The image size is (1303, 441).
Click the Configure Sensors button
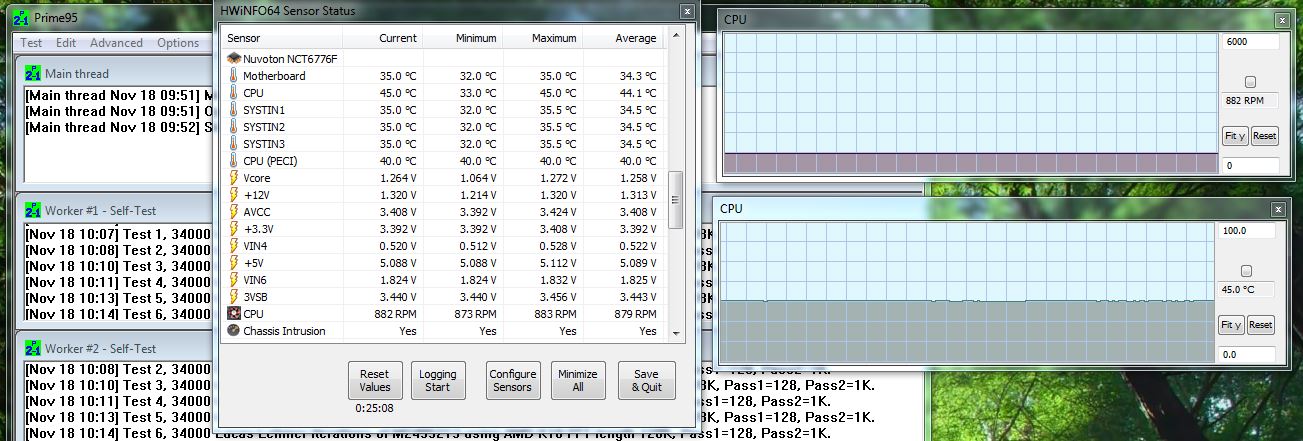pos(513,380)
